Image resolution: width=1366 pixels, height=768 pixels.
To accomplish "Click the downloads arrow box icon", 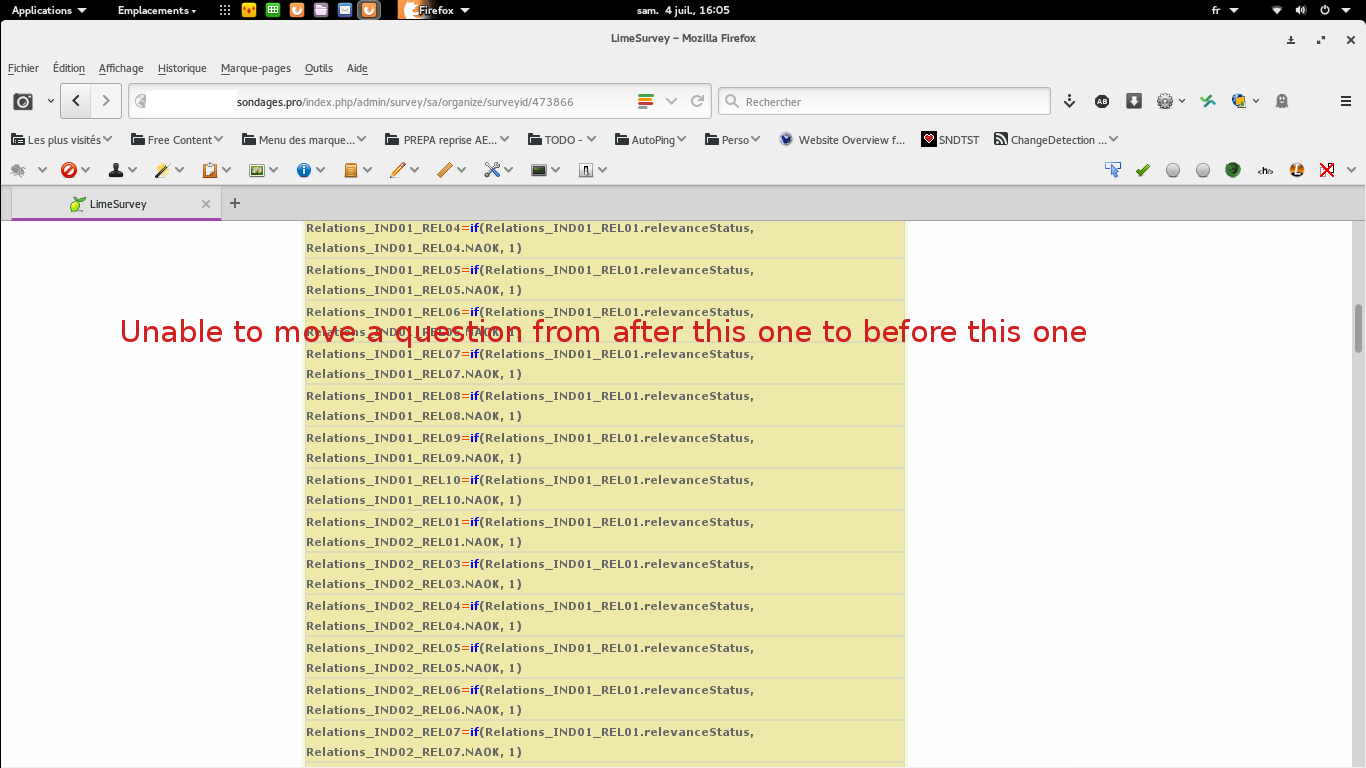I will tap(1134, 101).
